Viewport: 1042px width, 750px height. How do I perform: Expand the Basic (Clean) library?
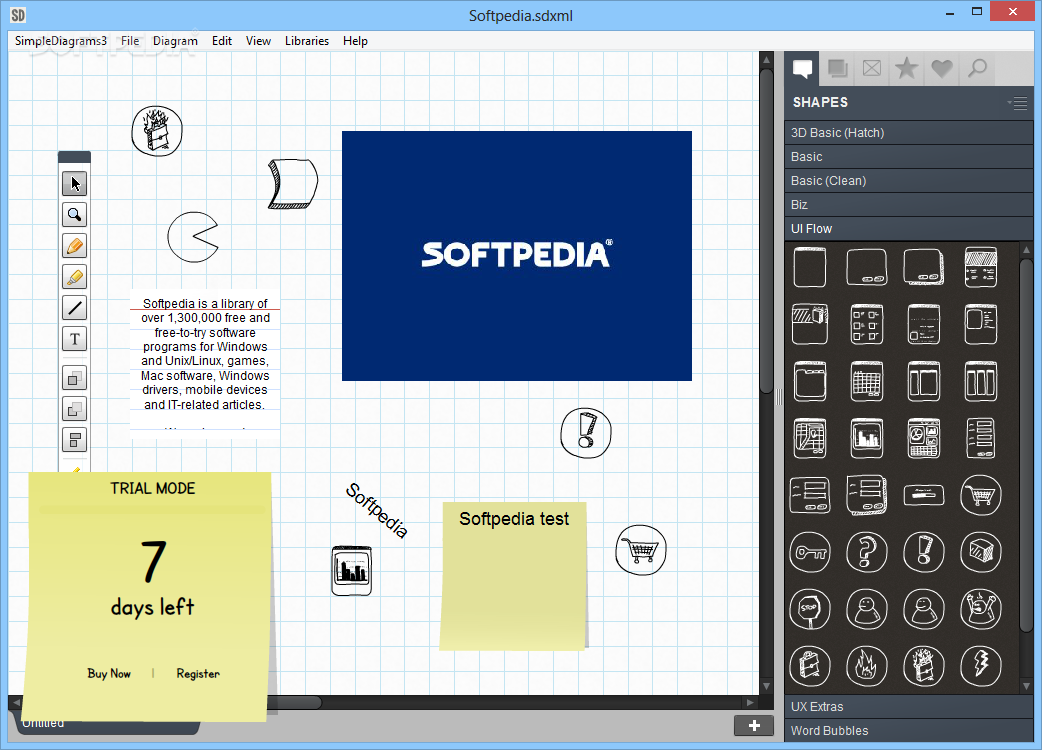tap(908, 181)
